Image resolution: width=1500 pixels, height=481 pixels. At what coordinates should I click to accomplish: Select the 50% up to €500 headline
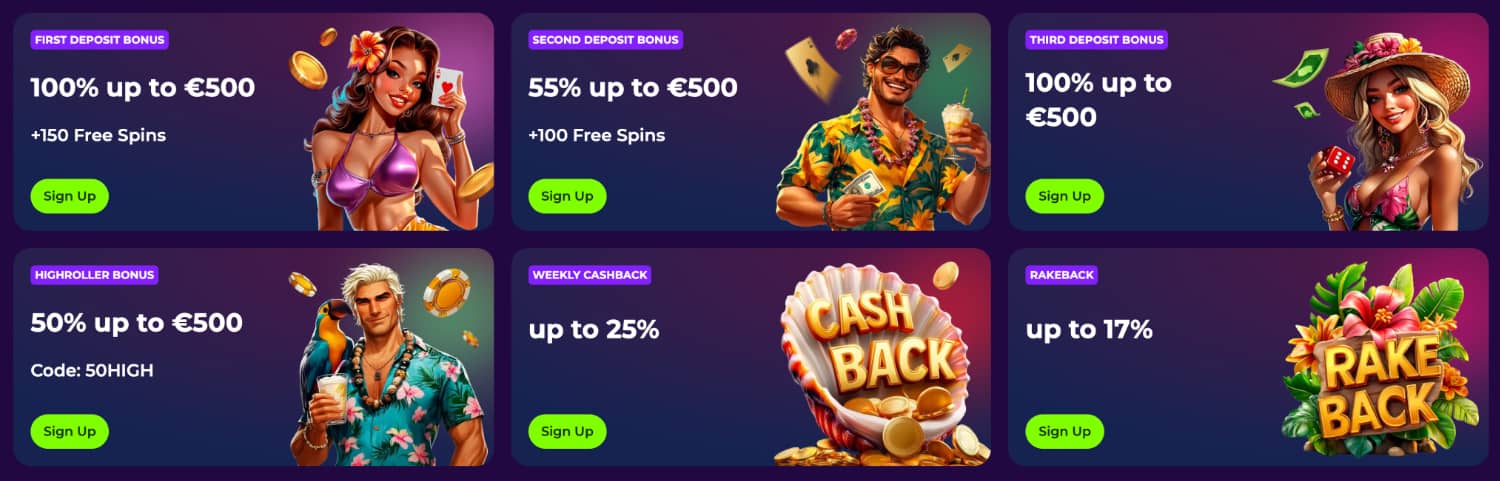point(136,323)
